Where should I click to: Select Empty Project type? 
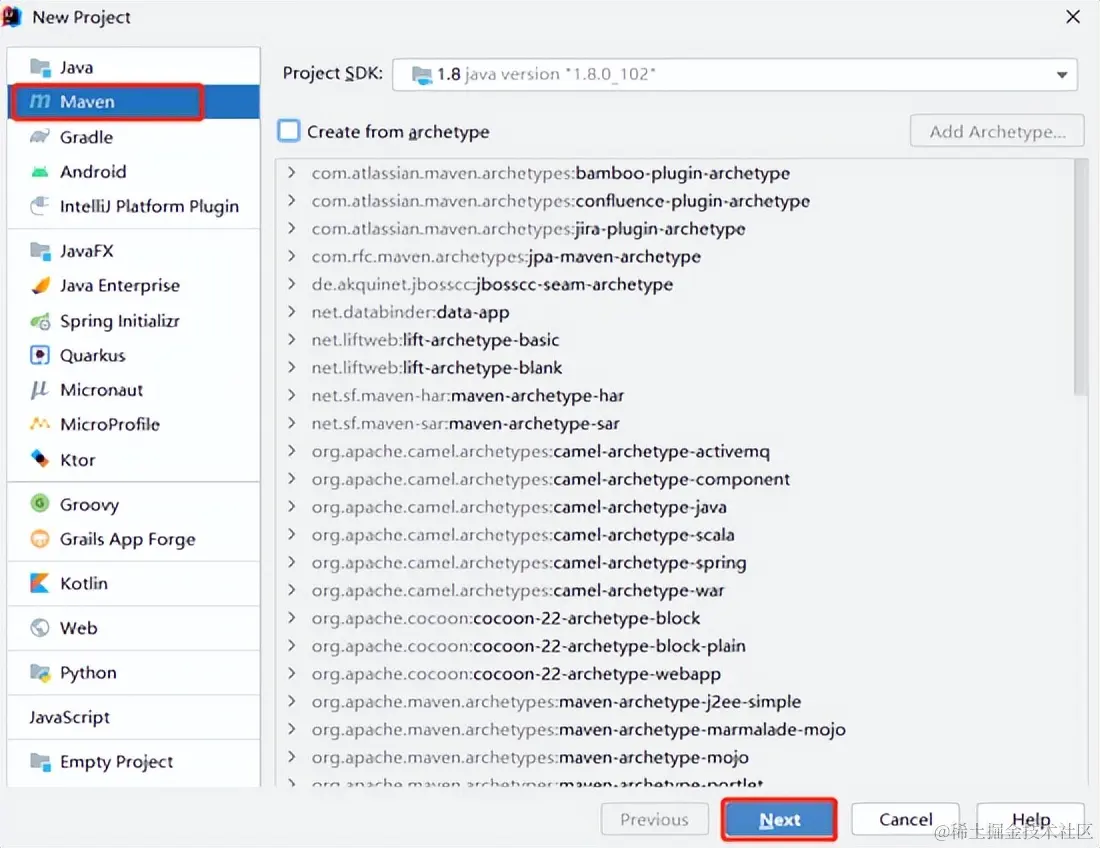click(133, 762)
